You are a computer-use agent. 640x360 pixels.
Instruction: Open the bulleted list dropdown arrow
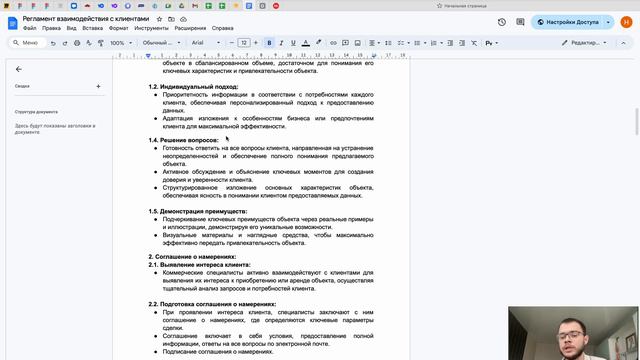pyautogui.click(x=425, y=43)
